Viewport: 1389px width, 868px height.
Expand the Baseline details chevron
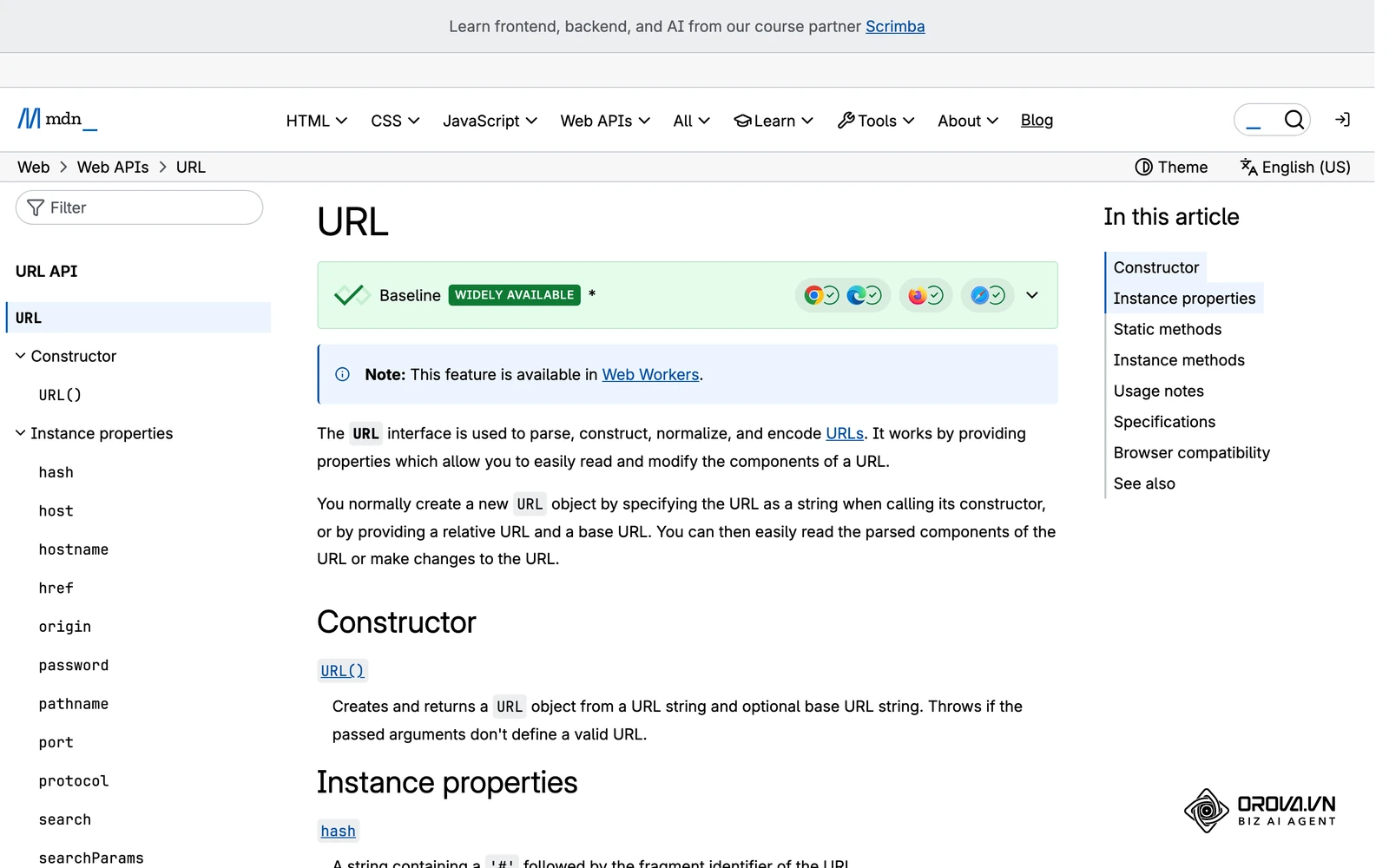(x=1031, y=295)
